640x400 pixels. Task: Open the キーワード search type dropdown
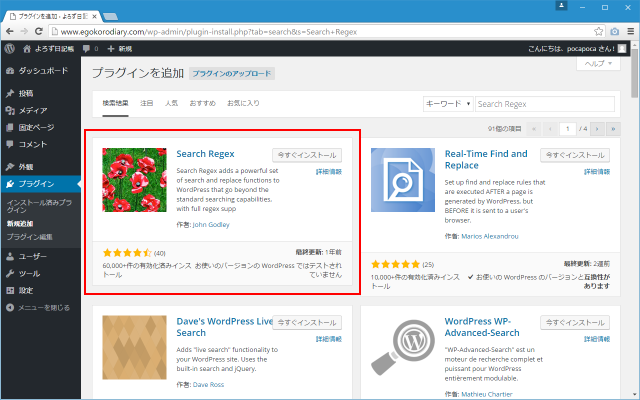click(x=448, y=104)
